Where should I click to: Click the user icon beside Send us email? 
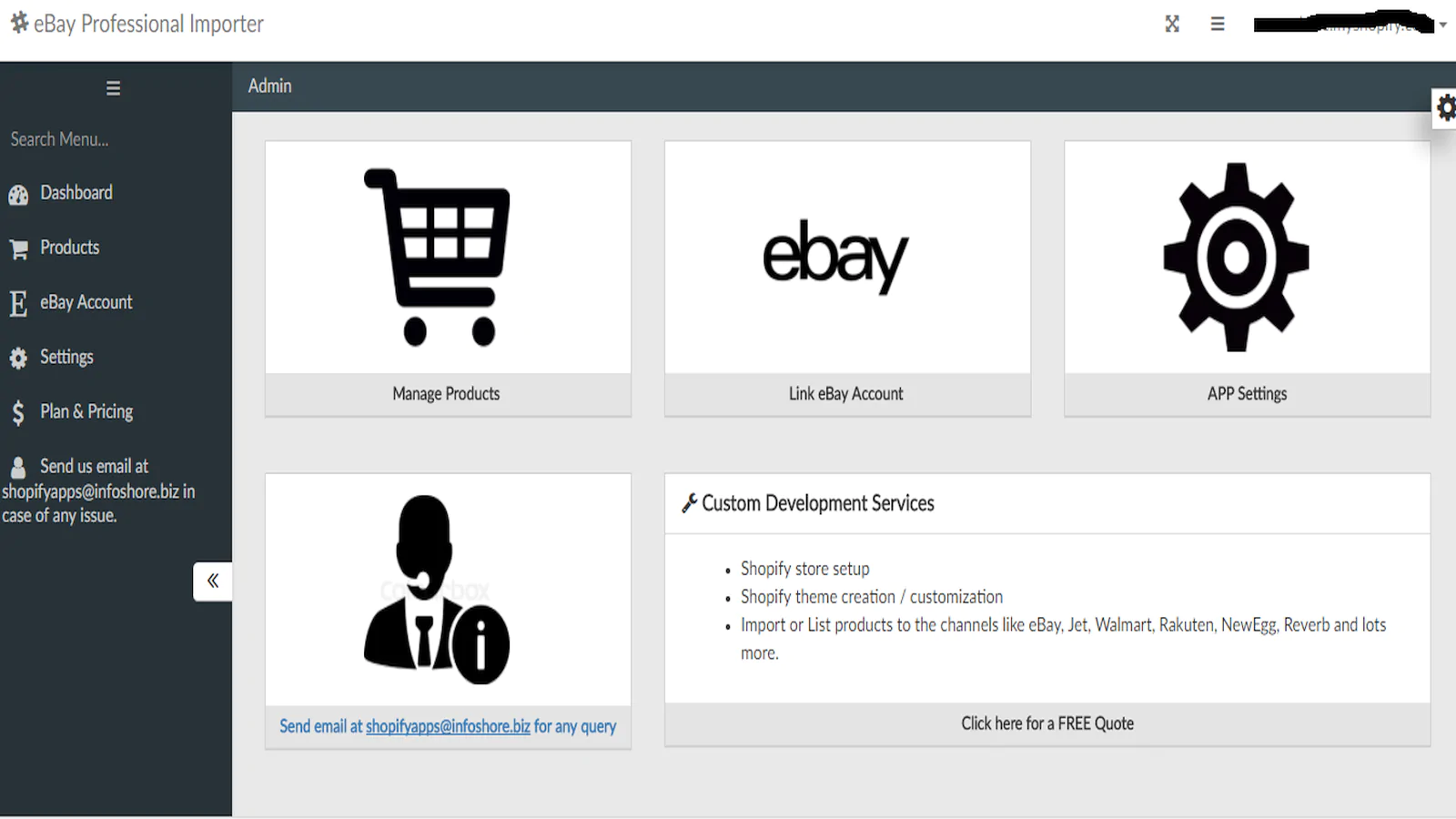point(18,468)
